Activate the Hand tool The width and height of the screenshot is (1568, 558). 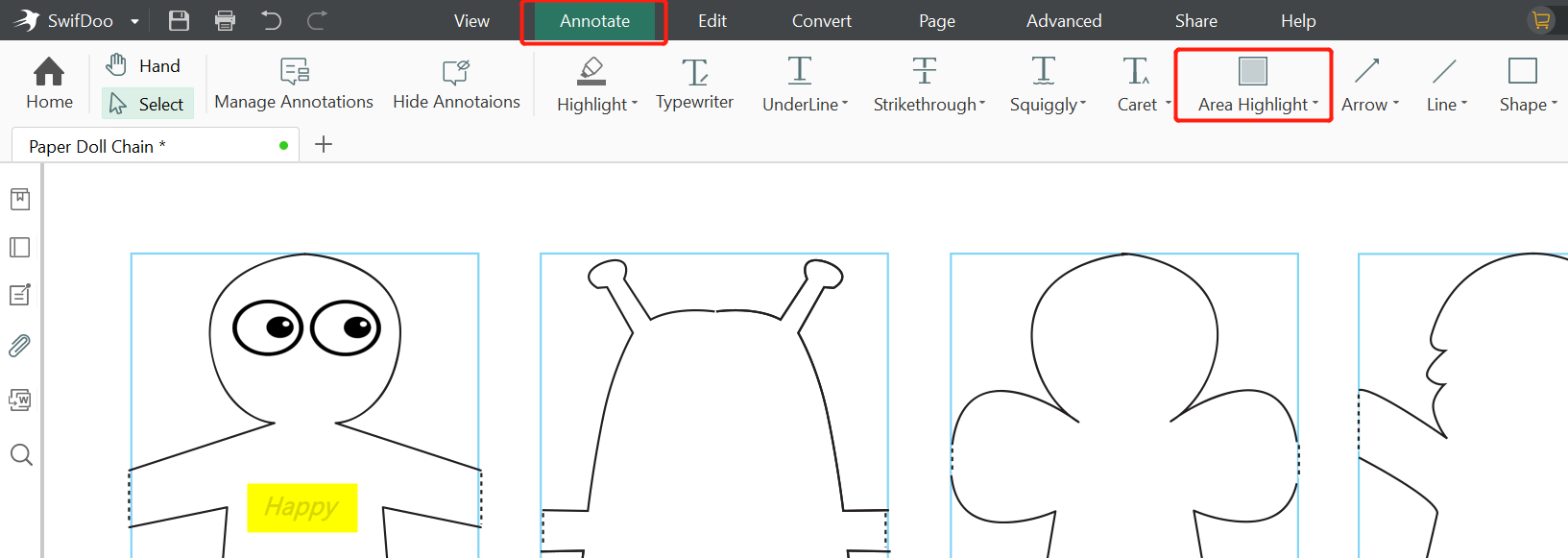[143, 65]
